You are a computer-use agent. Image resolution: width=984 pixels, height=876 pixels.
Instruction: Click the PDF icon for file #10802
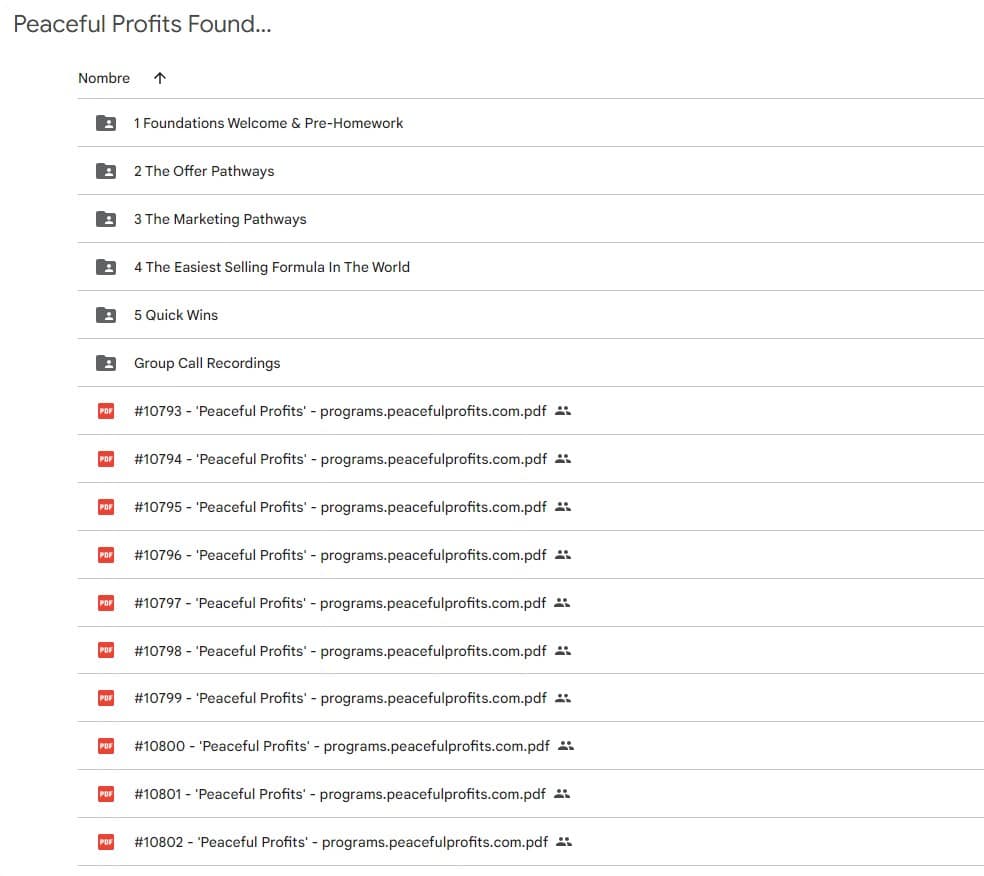click(105, 842)
